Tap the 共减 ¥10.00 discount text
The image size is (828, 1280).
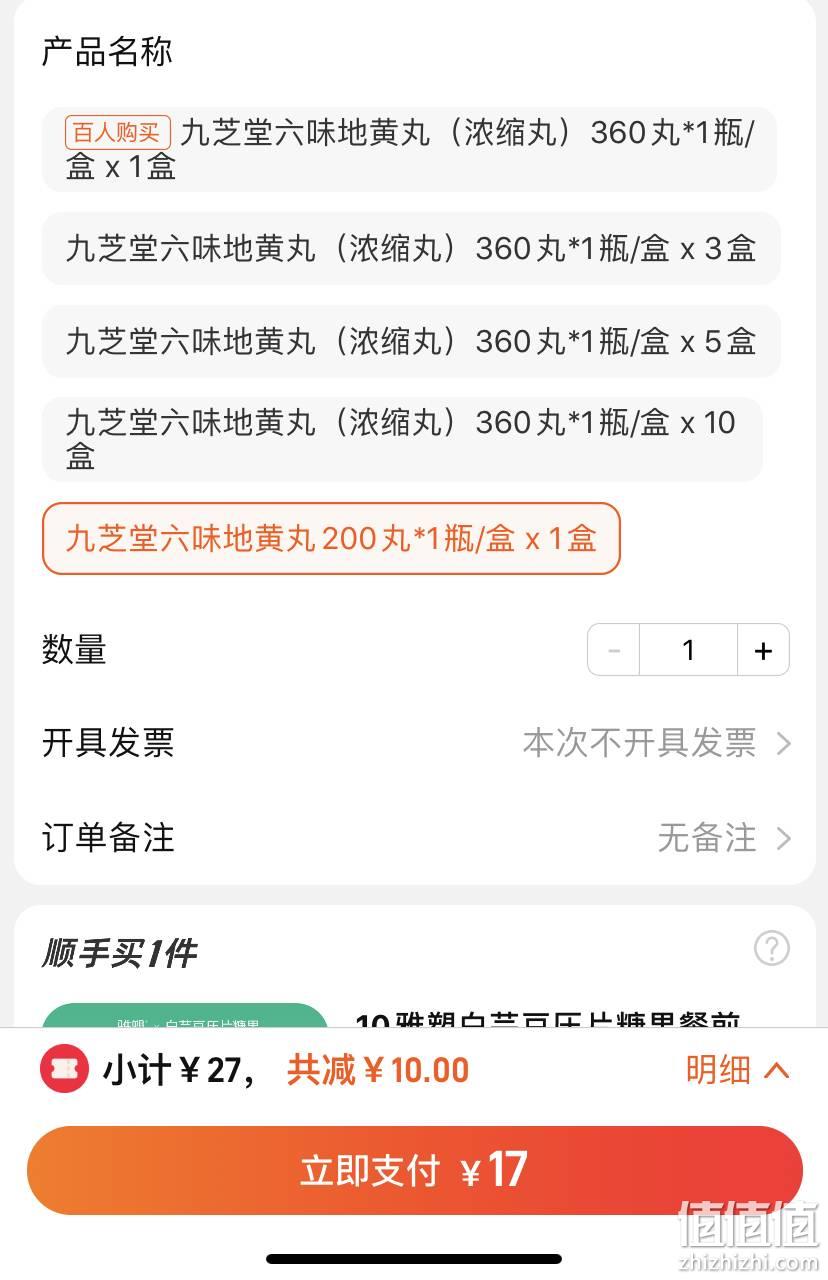tap(378, 1070)
